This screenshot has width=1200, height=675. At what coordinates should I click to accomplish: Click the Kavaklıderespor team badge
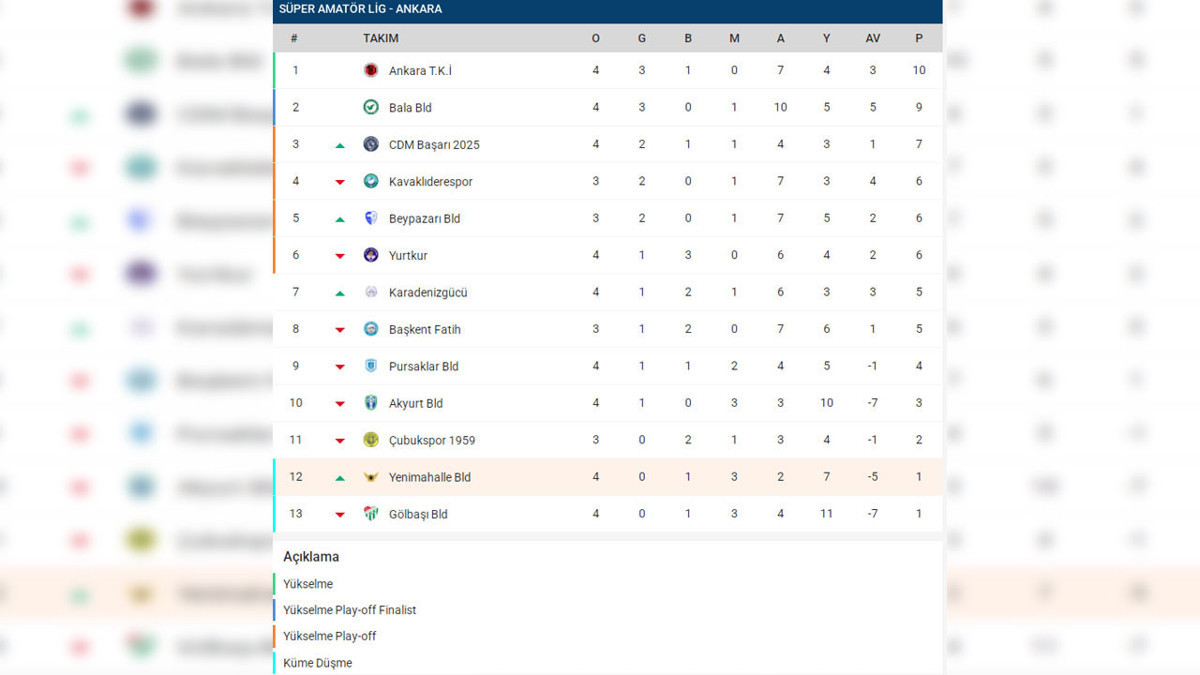(x=371, y=181)
